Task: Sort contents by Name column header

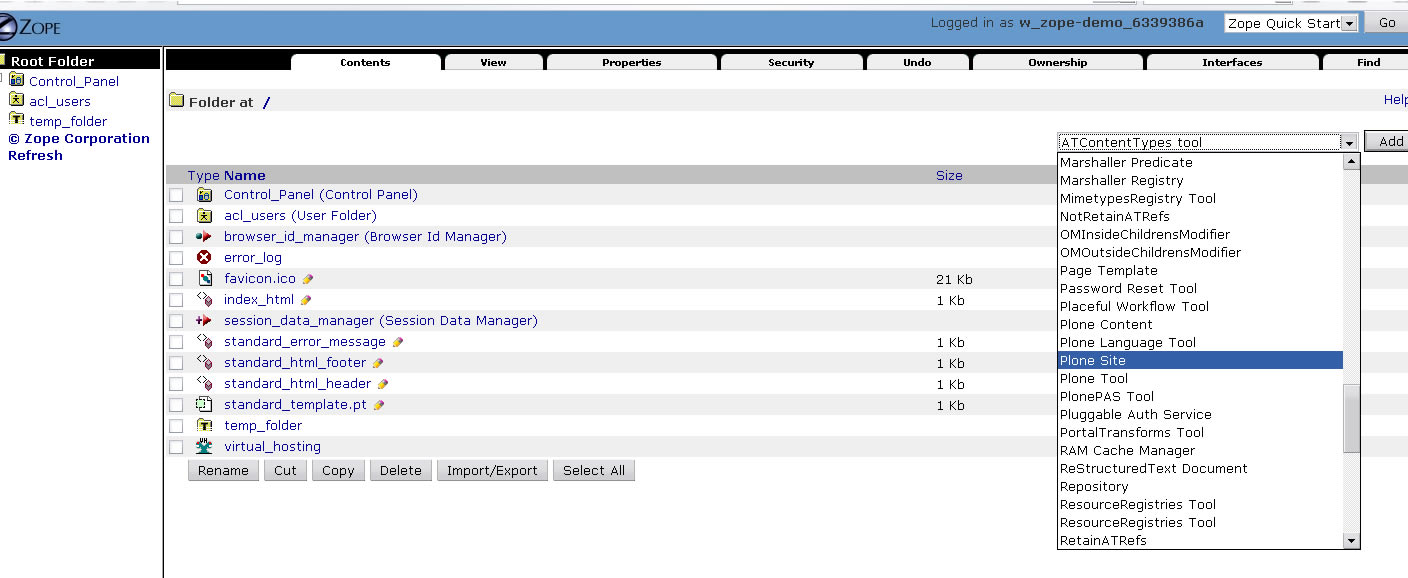Action: 244,175
